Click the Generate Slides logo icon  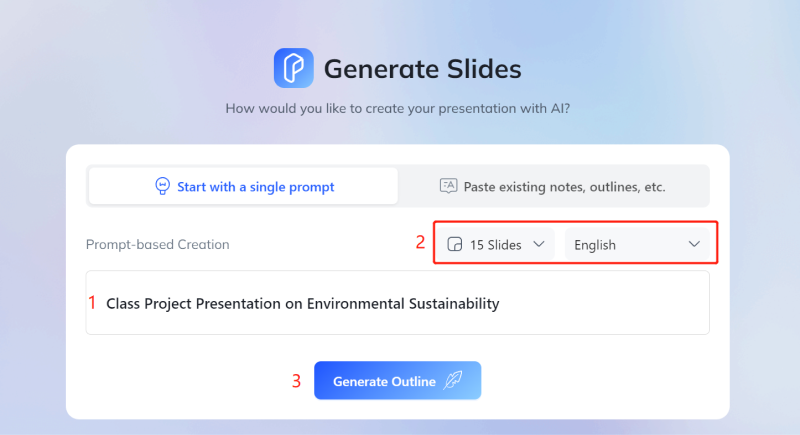pos(293,69)
